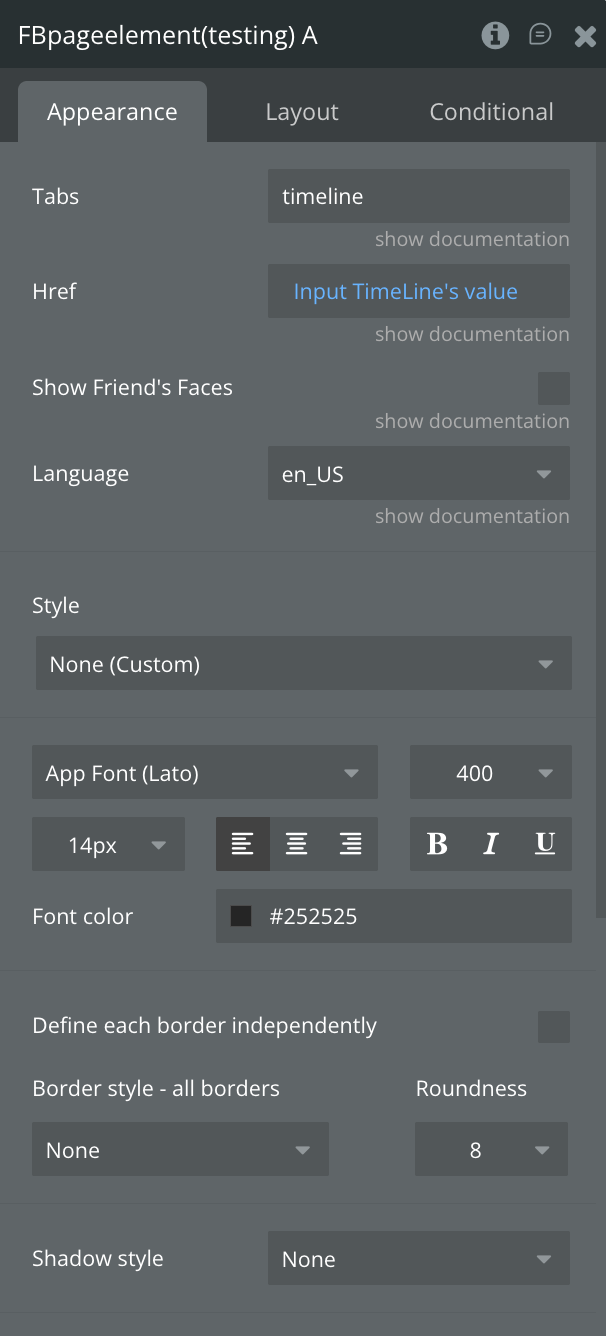Toggle bold font formatting
The image size is (606, 1336).
pyautogui.click(x=437, y=844)
